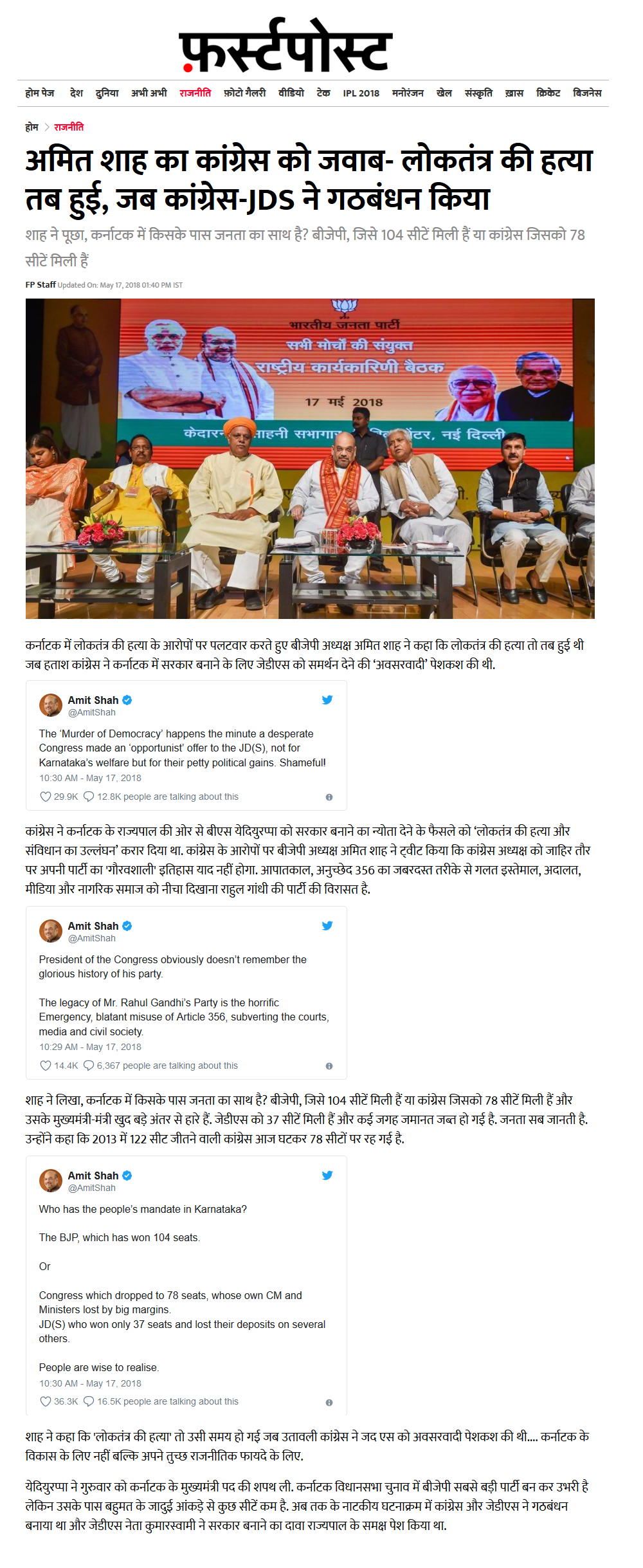Click 10:30 AM timestamp of first tweet

pyautogui.click(x=90, y=778)
